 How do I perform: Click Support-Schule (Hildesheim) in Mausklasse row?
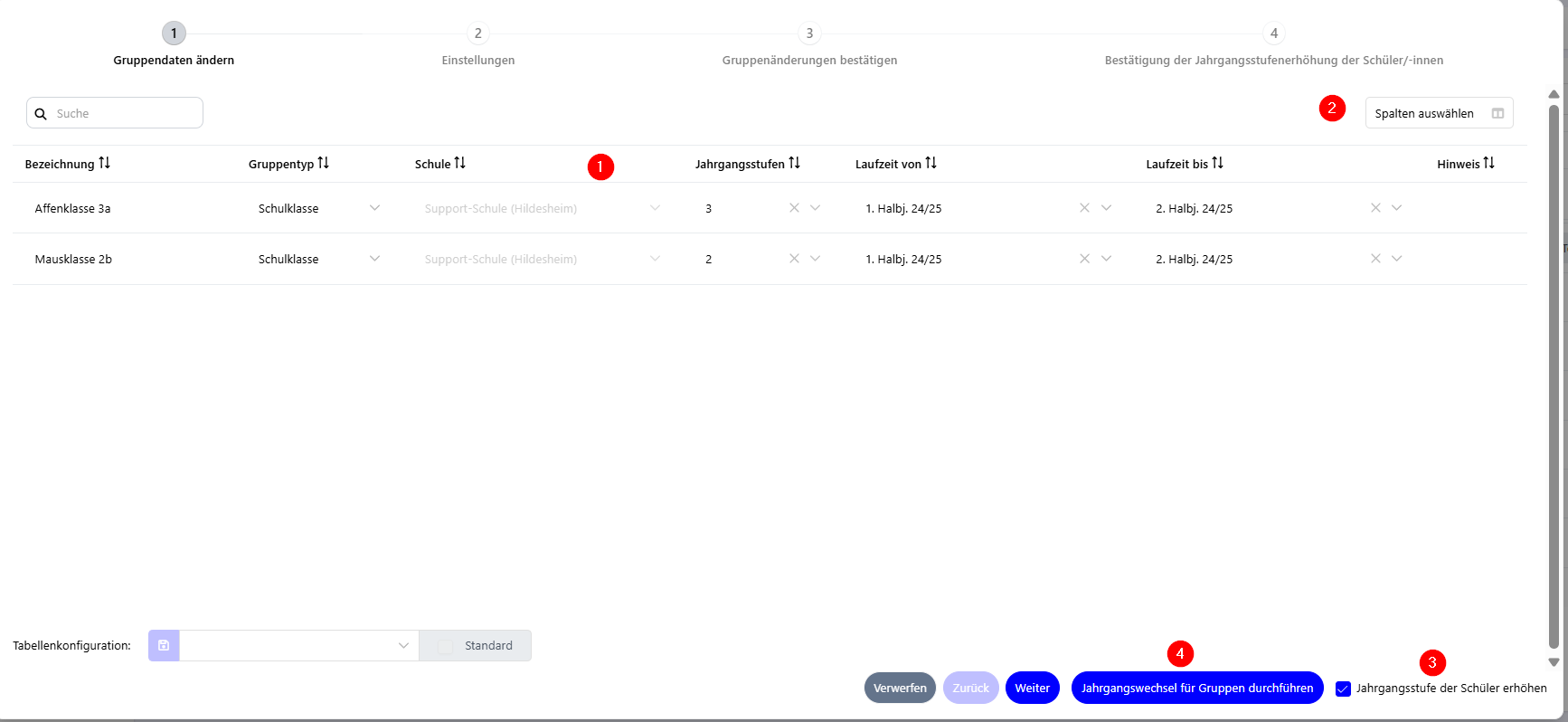click(x=501, y=259)
